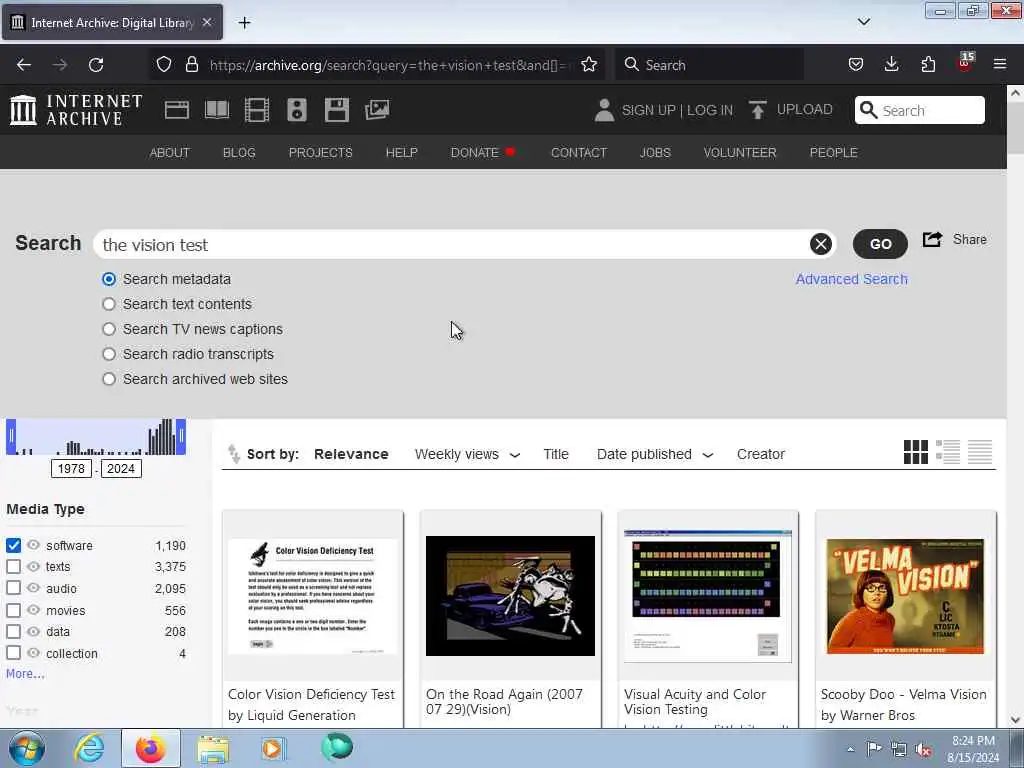
Task: Open the BLOG menu item
Action: [239, 153]
